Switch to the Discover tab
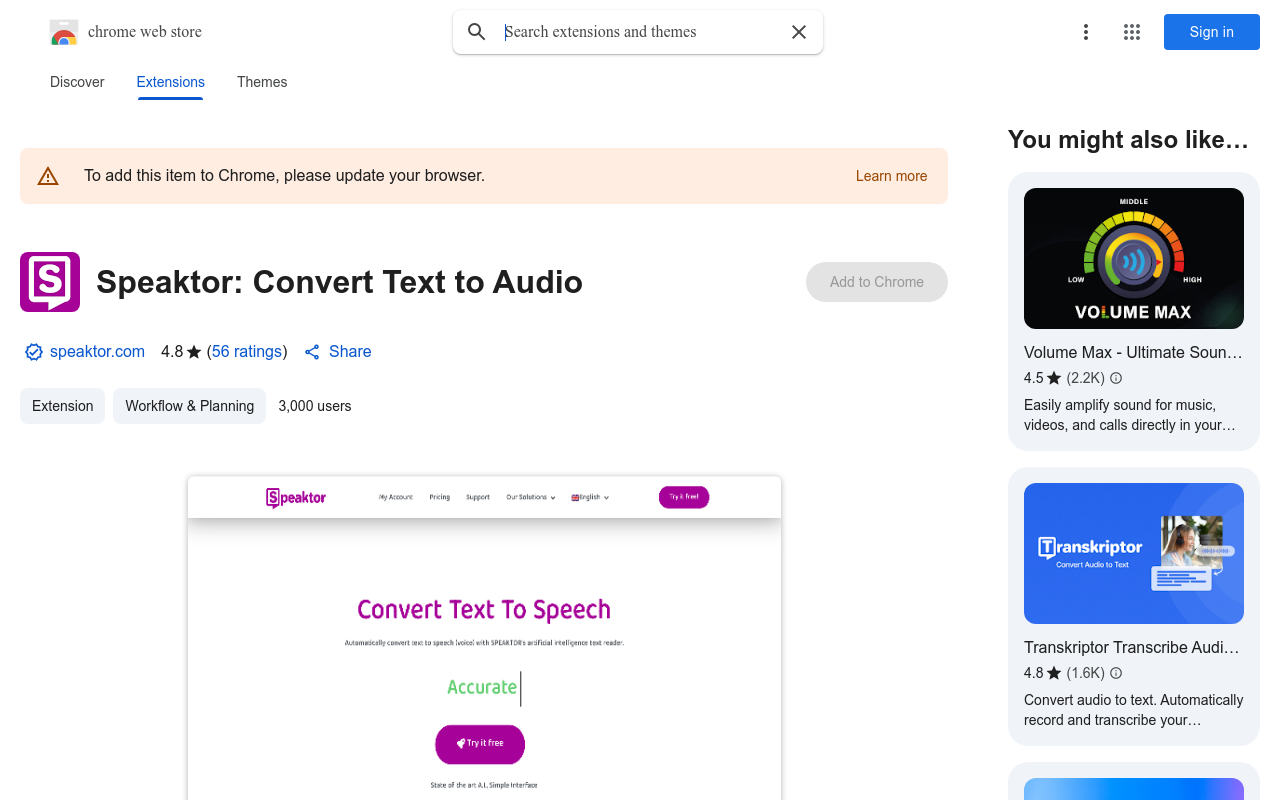 click(x=77, y=82)
